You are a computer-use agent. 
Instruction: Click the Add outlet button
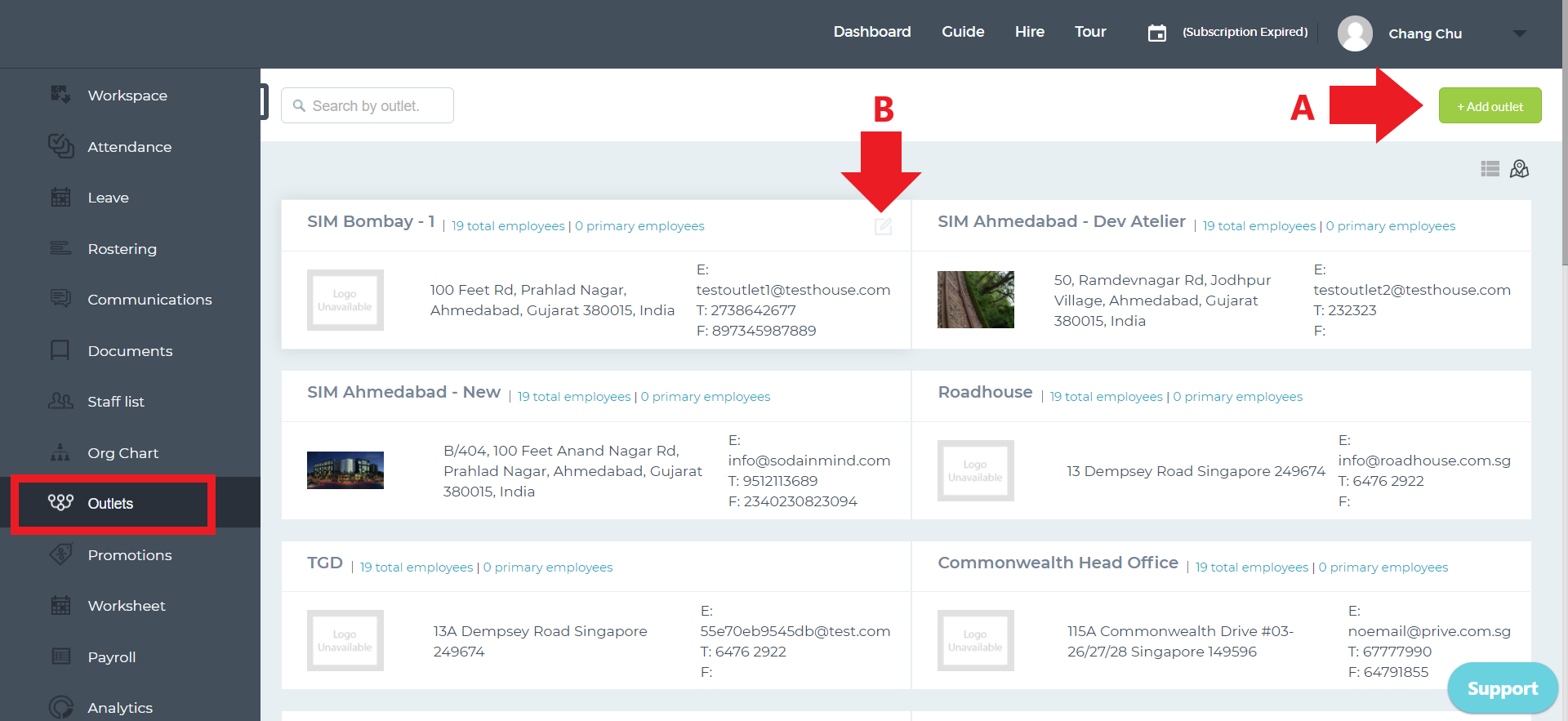point(1490,106)
